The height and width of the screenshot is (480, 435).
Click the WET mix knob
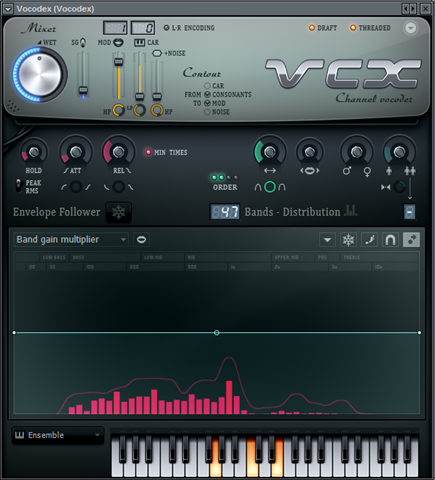(x=40, y=75)
